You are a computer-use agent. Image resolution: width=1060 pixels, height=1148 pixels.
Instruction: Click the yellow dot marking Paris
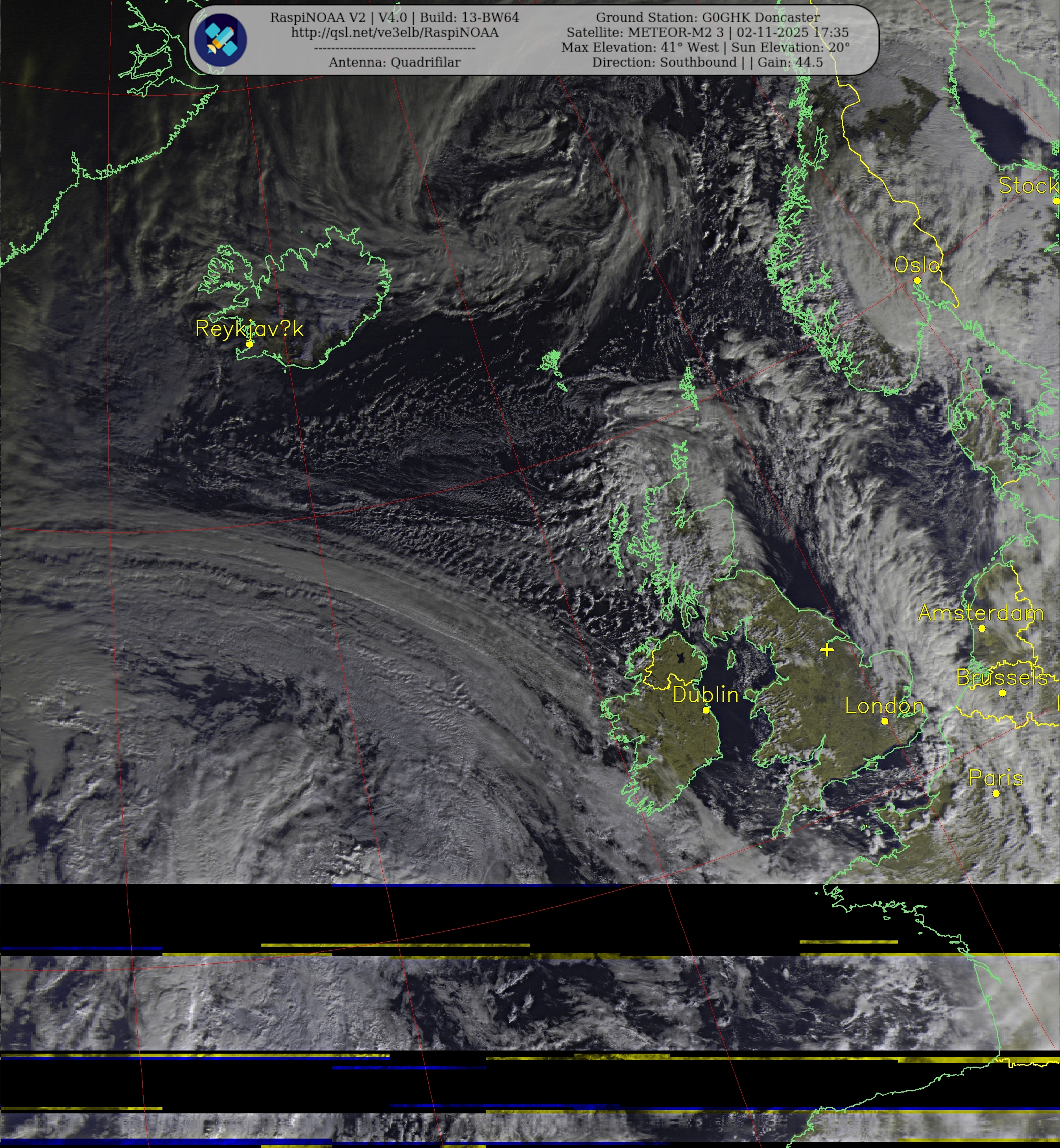click(996, 794)
